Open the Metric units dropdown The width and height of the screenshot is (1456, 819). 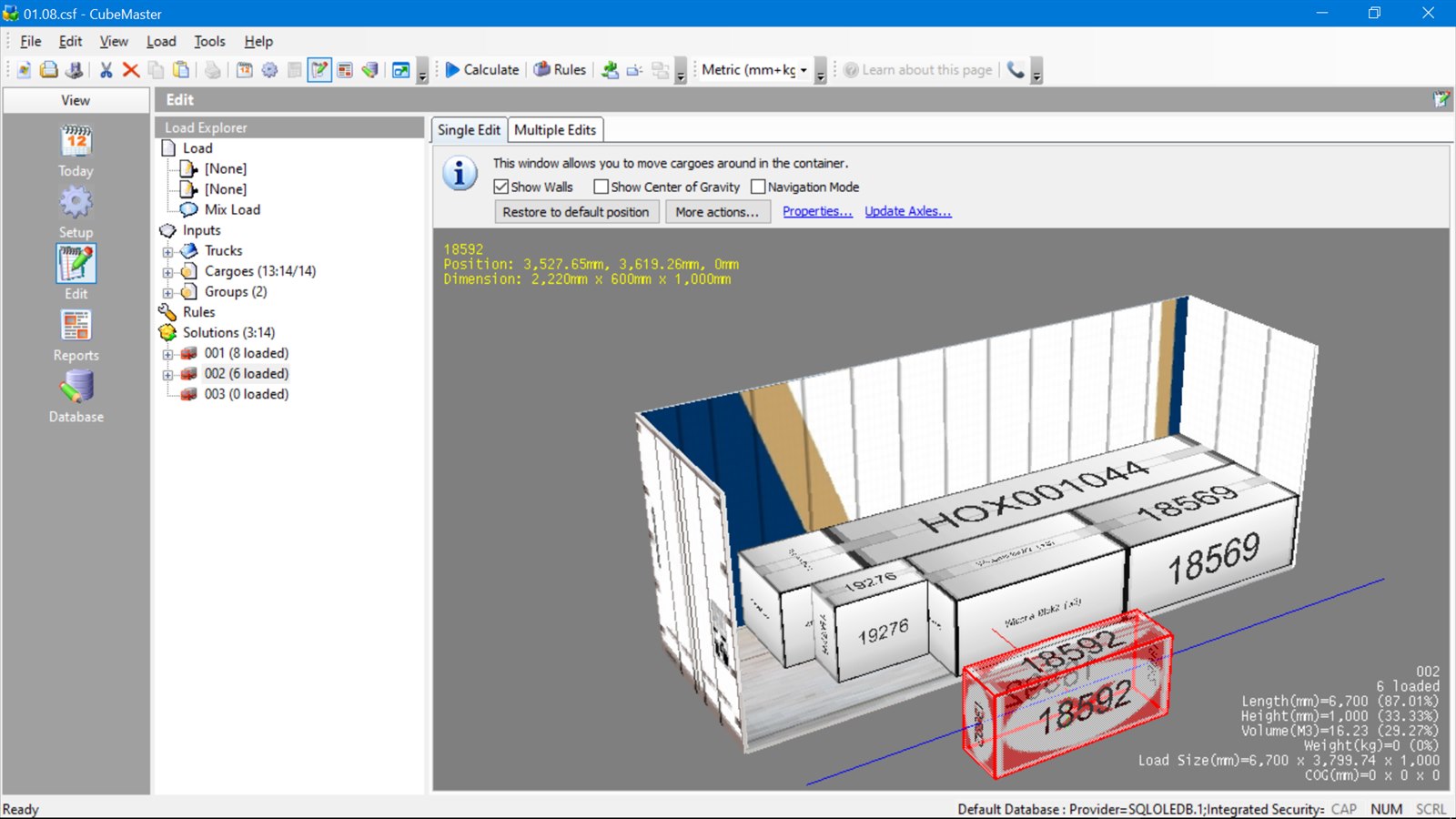point(754,70)
